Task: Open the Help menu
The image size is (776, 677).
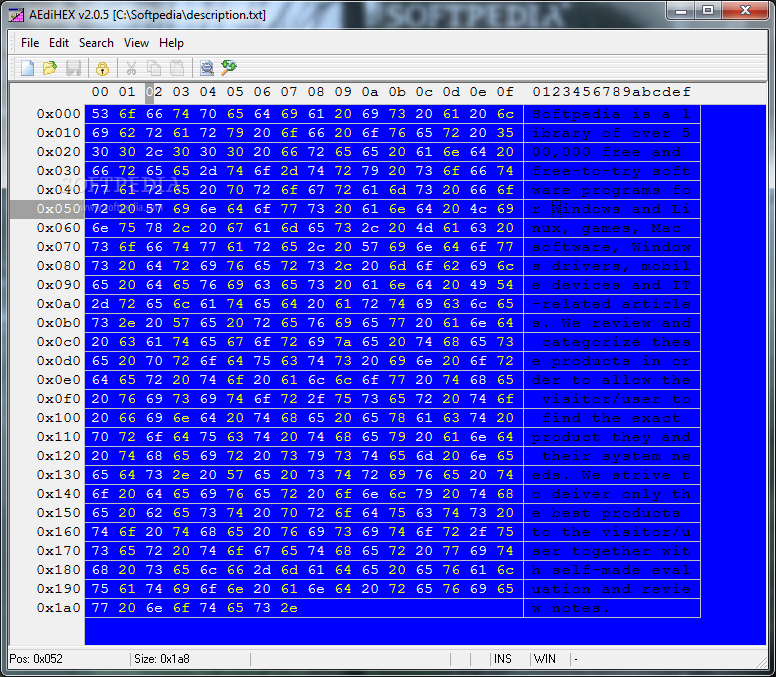Action: tap(171, 43)
